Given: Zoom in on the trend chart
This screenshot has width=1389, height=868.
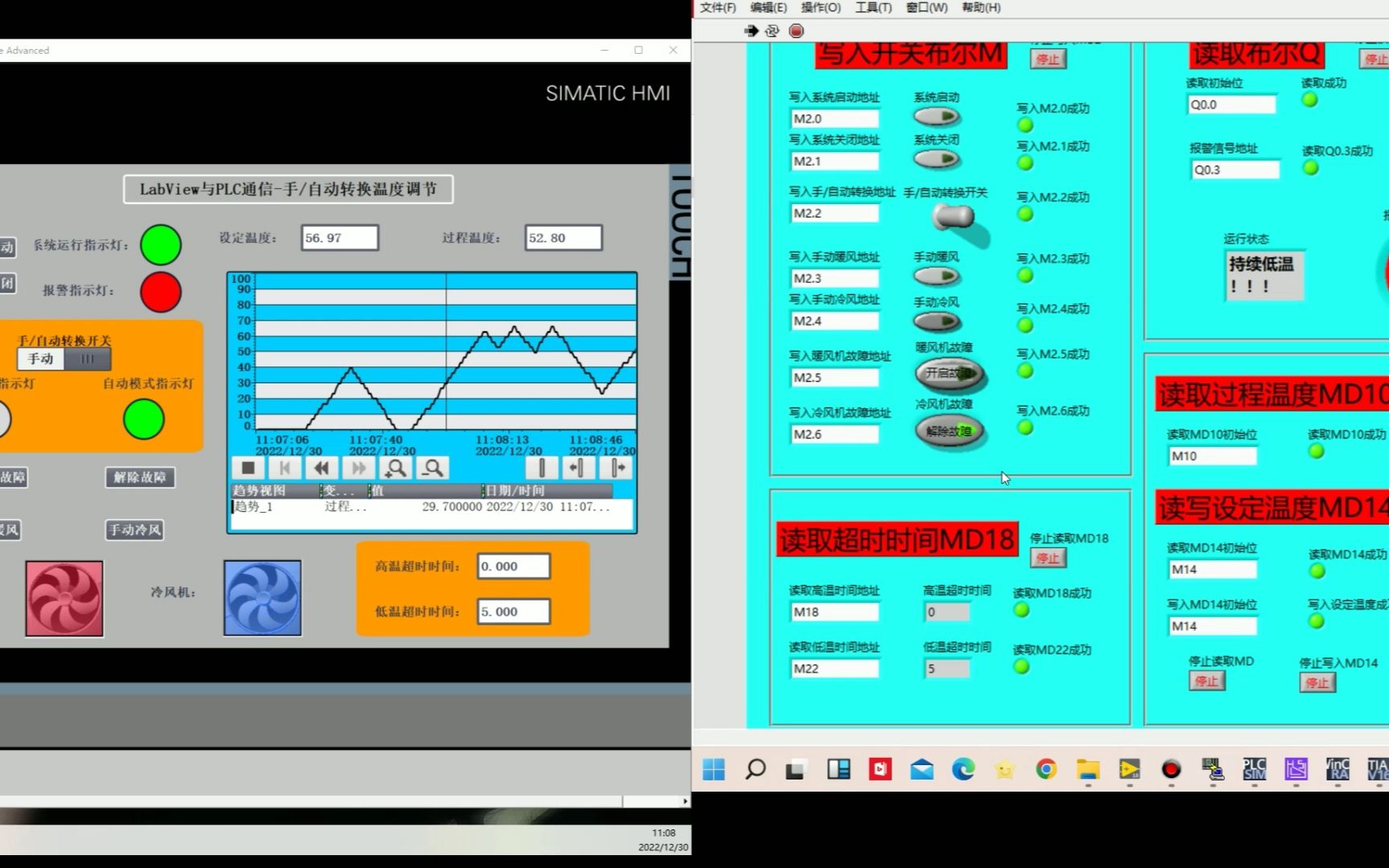Looking at the screenshot, I should click(x=395, y=468).
